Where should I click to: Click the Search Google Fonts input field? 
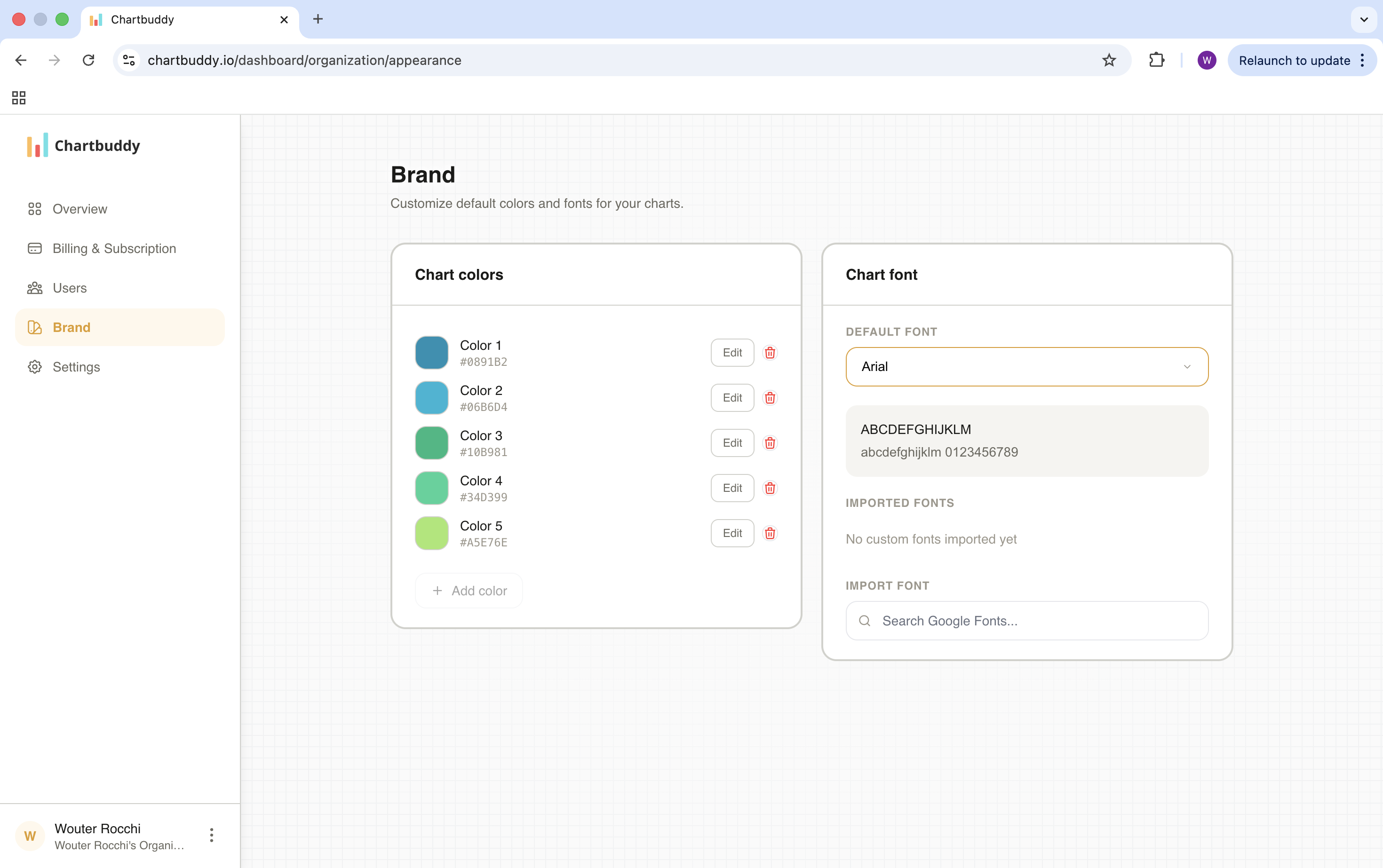tap(1026, 621)
